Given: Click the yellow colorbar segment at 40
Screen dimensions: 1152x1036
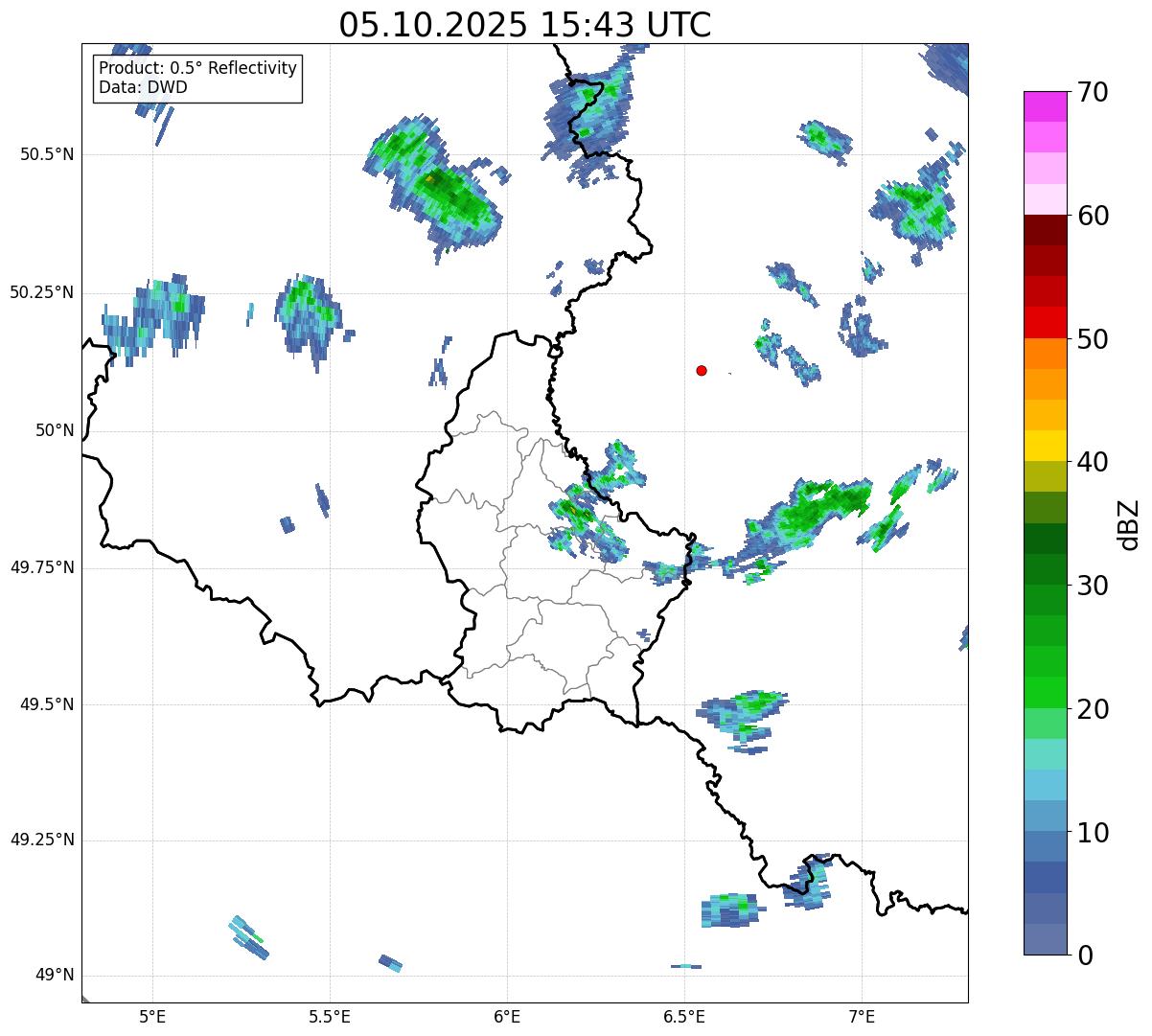Looking at the screenshot, I should pos(1045,447).
